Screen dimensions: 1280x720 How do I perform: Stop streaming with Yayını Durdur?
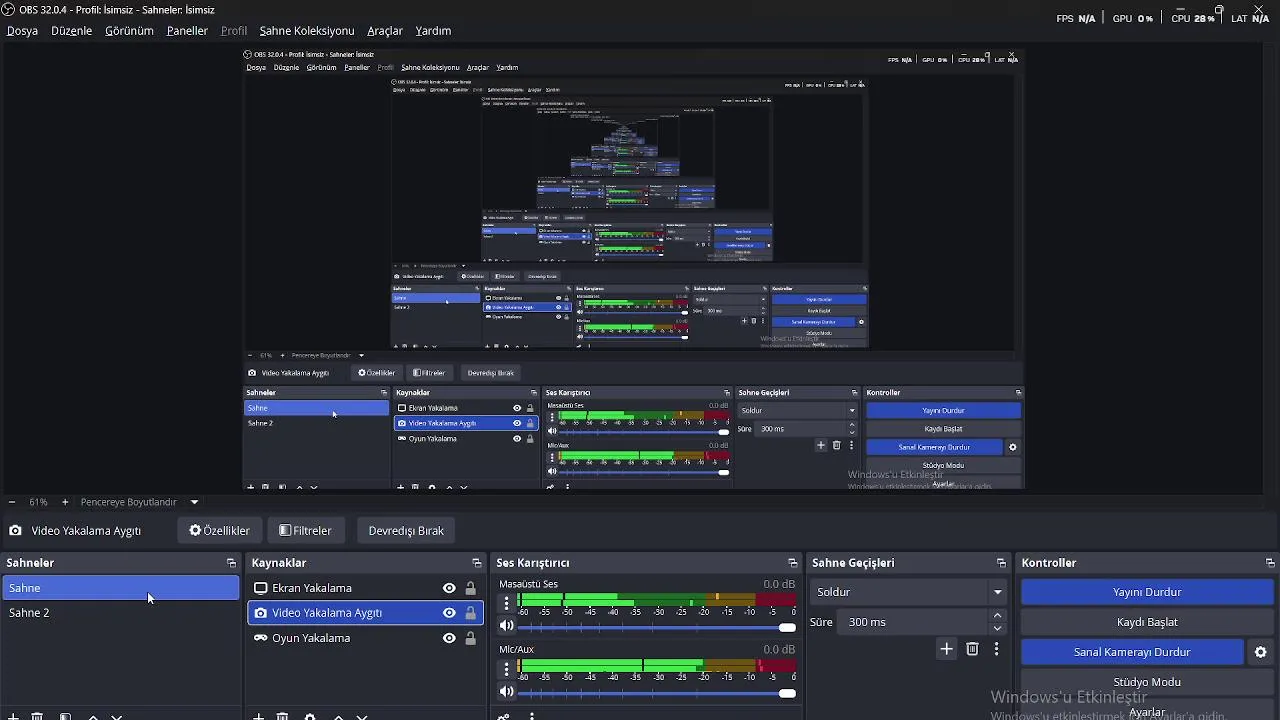click(x=1147, y=592)
